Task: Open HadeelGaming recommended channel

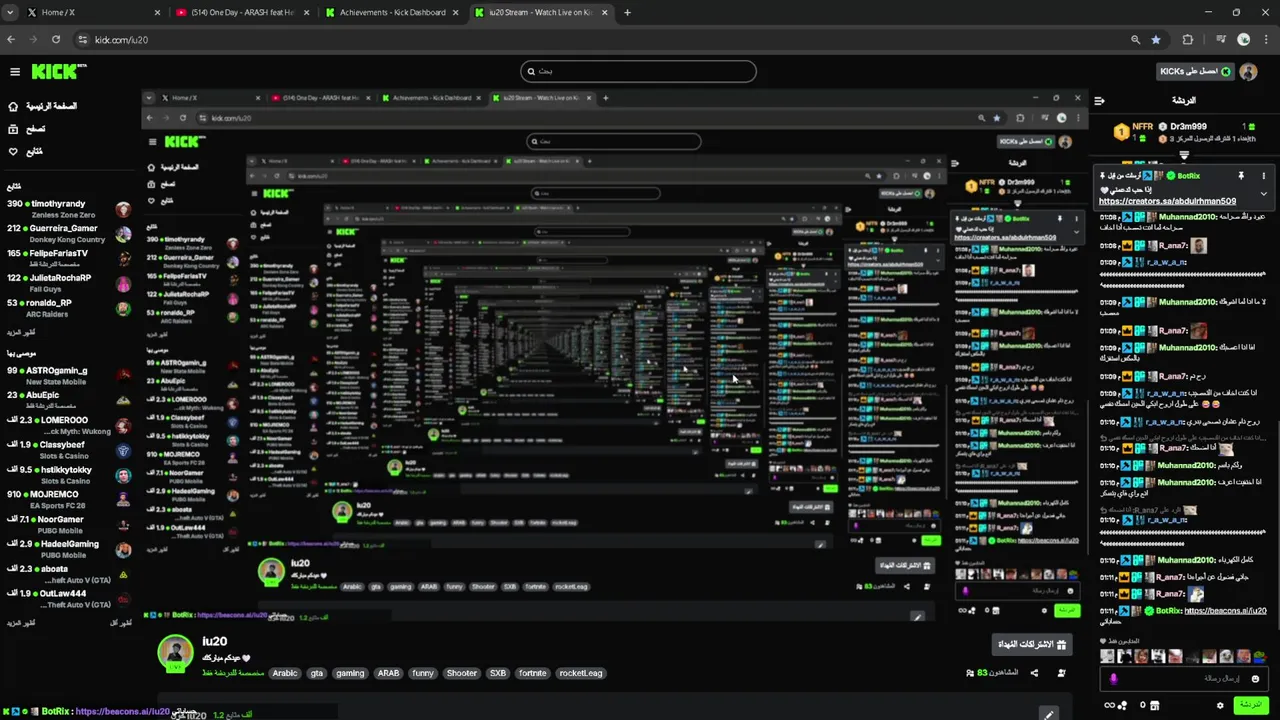Action: [68, 549]
